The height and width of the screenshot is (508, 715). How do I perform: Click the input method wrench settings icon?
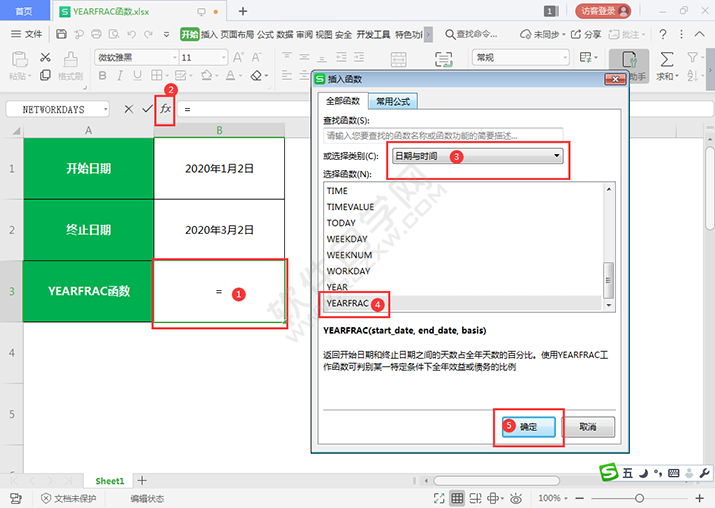pyautogui.click(x=704, y=473)
